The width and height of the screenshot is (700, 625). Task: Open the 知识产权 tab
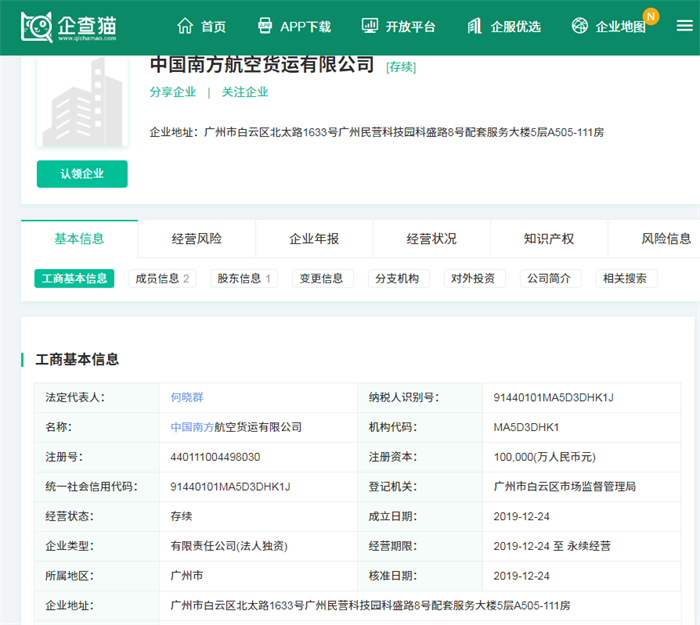click(549, 239)
